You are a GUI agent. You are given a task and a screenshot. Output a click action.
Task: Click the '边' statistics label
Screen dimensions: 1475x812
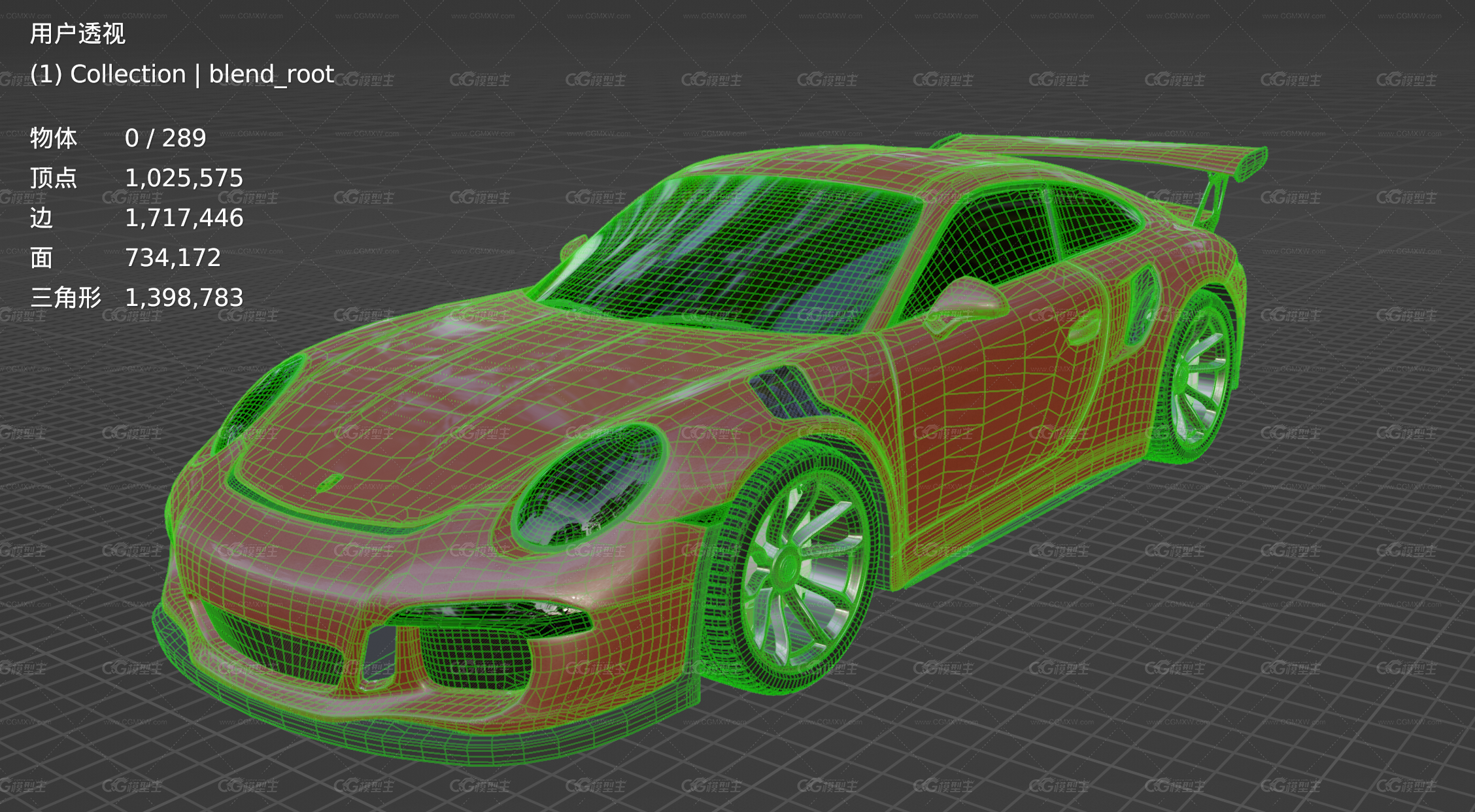[41, 218]
